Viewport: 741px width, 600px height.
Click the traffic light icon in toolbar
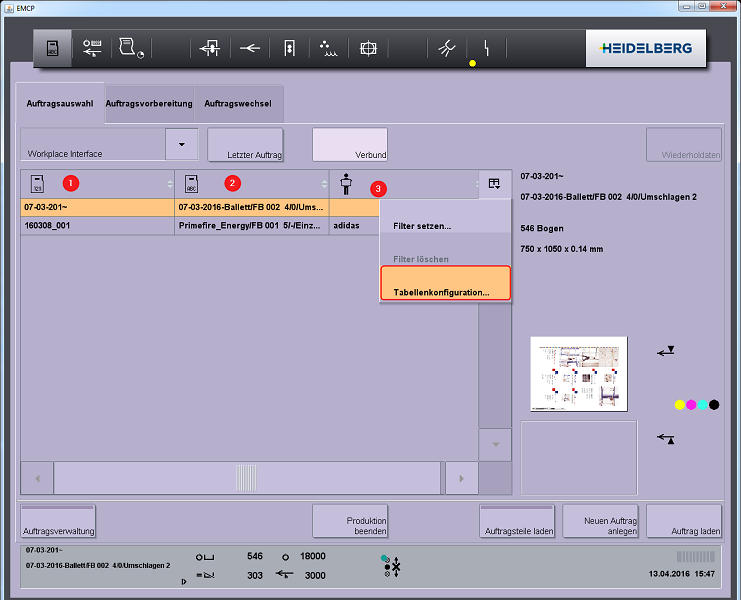tap(289, 48)
